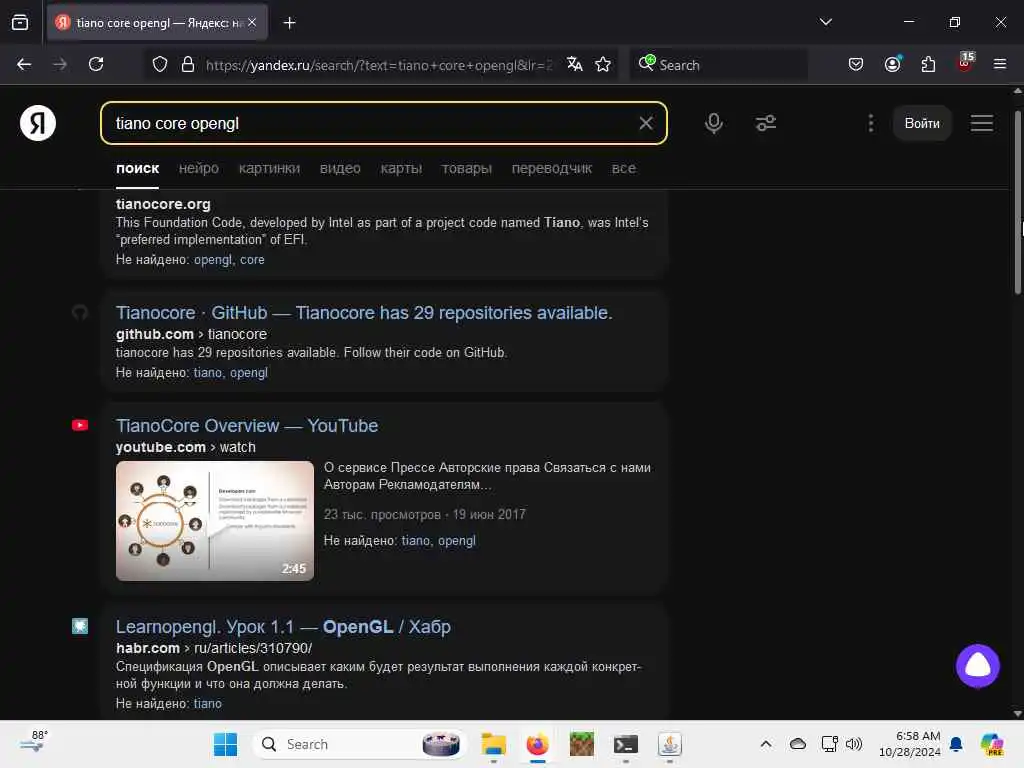Open the Yandex three-dot options menu

pyautogui.click(x=871, y=123)
